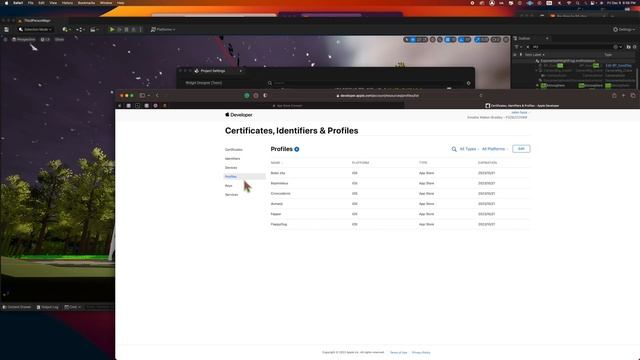Open the All Types filter dropdown
Viewport: 640px width, 360px height.
pos(469,149)
